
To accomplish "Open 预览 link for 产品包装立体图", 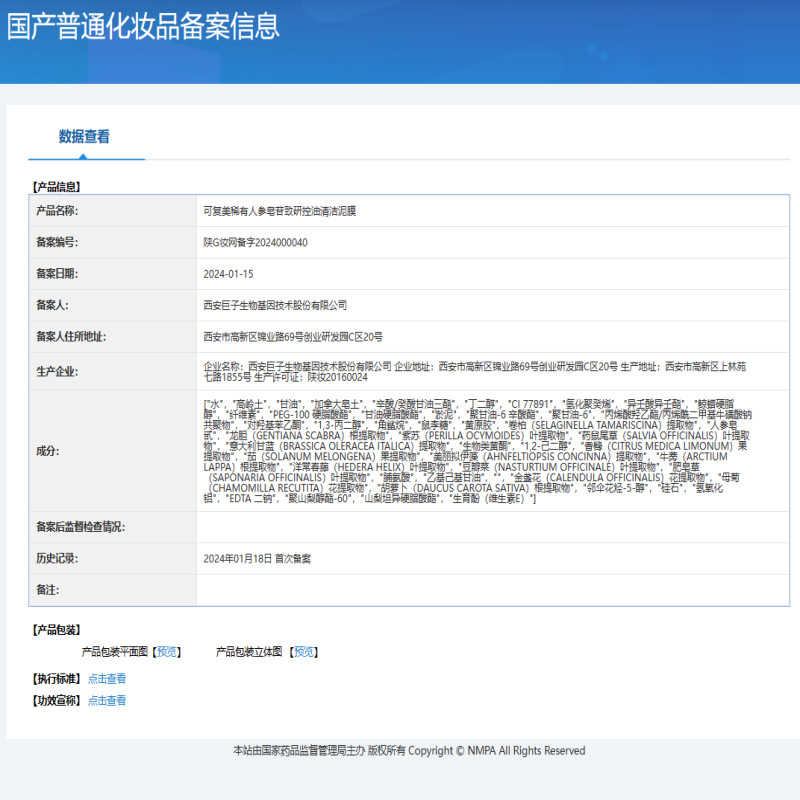I will [304, 651].
